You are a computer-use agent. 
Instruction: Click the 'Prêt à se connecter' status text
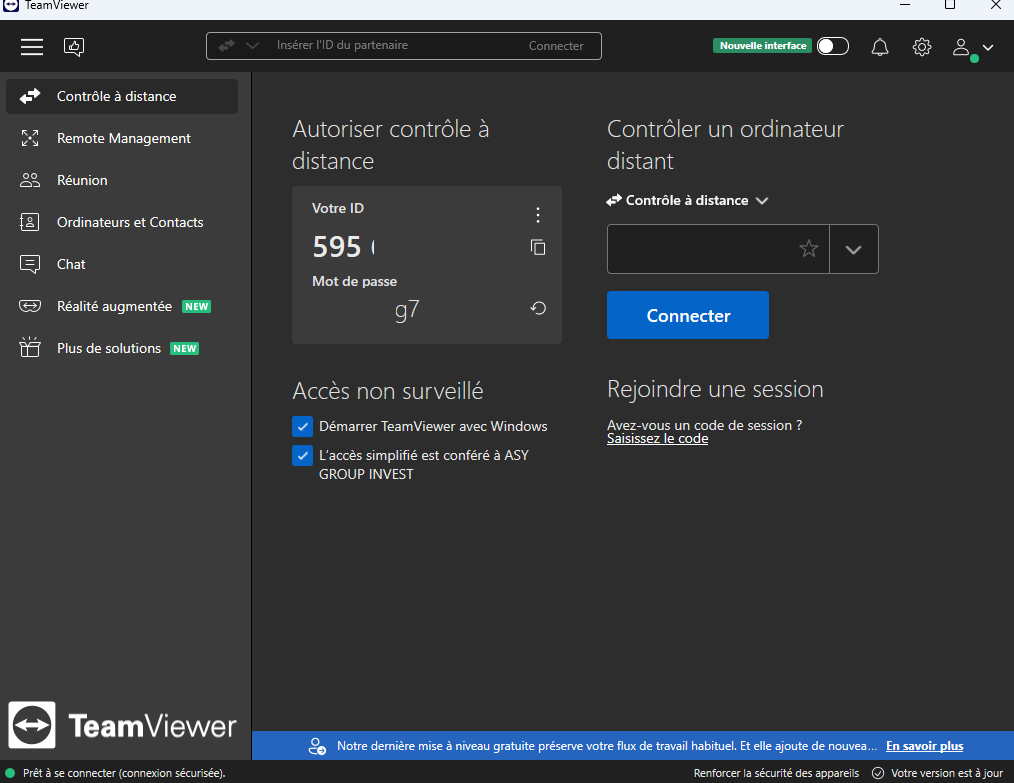(x=124, y=773)
